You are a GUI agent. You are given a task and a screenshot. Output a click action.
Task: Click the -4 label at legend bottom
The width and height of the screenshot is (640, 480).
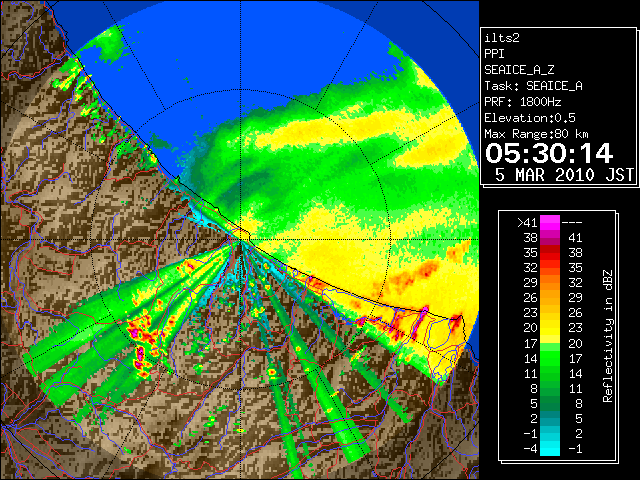pyautogui.click(x=530, y=449)
